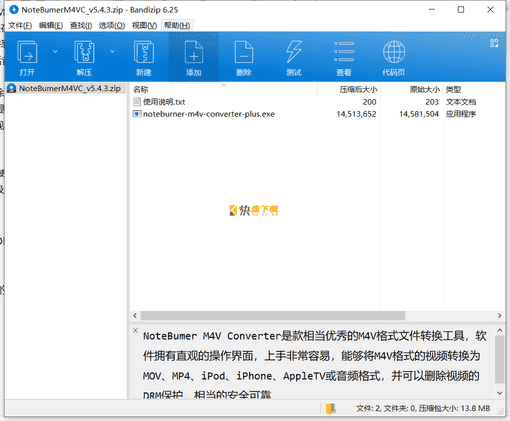Click compressed size 14,513,652 cell
Viewport: 510px width, 421px height.
pos(356,114)
